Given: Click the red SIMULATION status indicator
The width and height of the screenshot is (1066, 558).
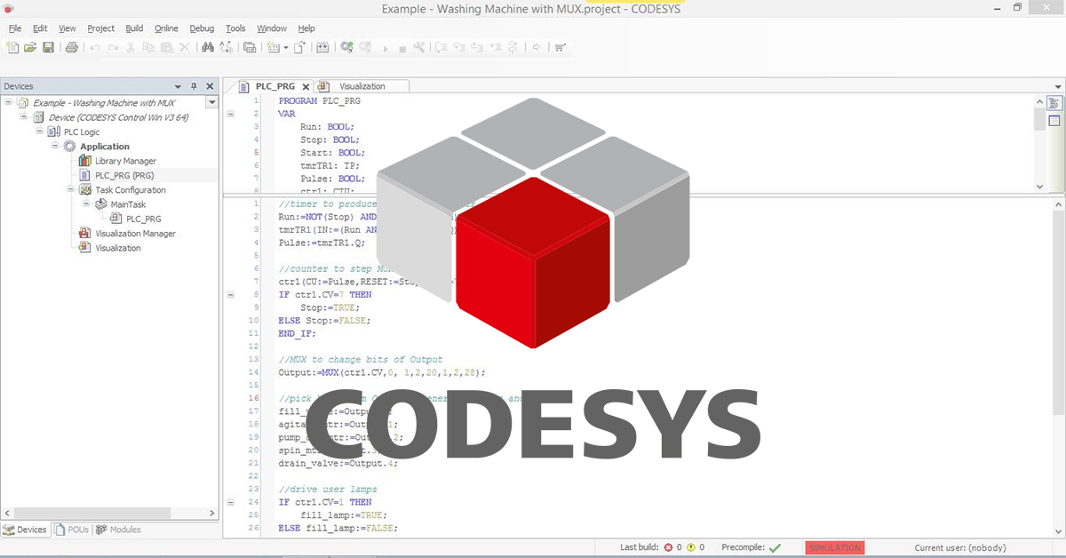Looking at the screenshot, I should point(834,548).
